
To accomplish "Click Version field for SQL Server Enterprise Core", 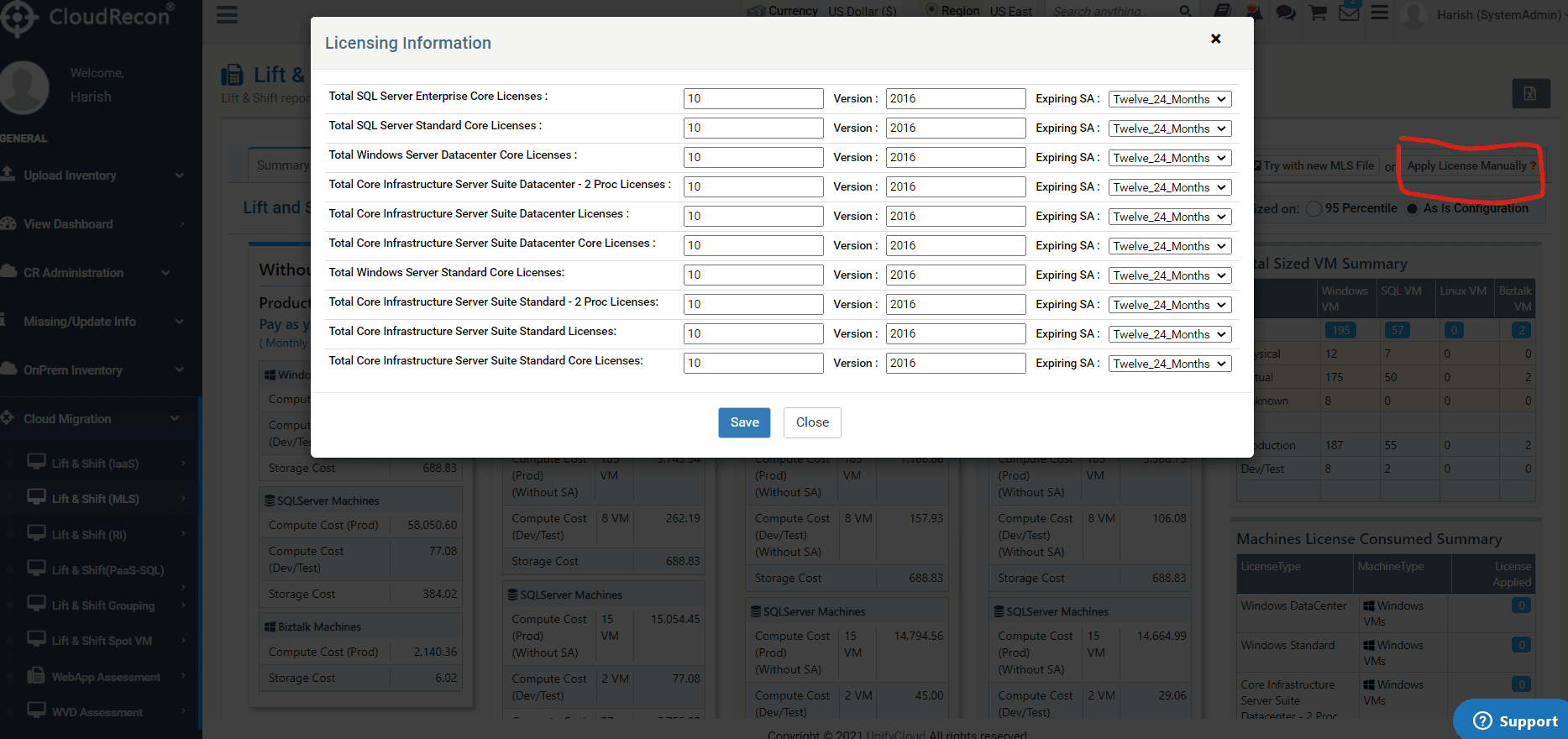I will coord(956,98).
